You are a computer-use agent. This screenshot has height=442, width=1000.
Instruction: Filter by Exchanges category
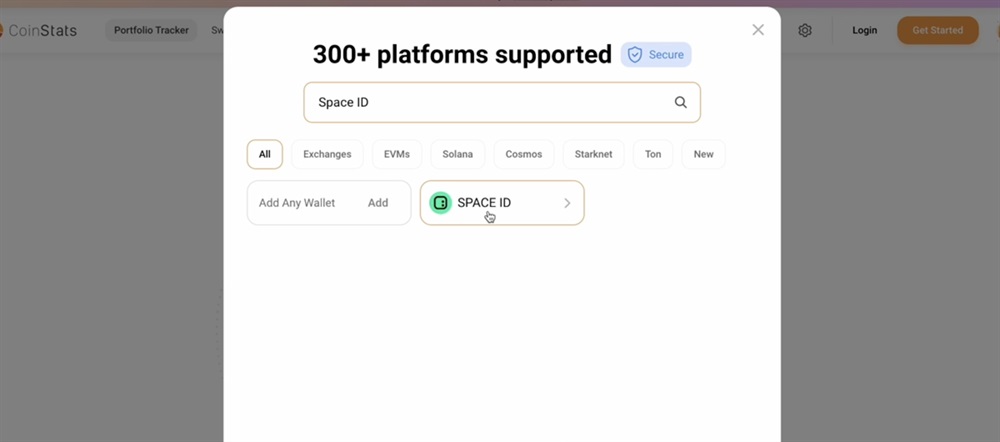(x=327, y=154)
